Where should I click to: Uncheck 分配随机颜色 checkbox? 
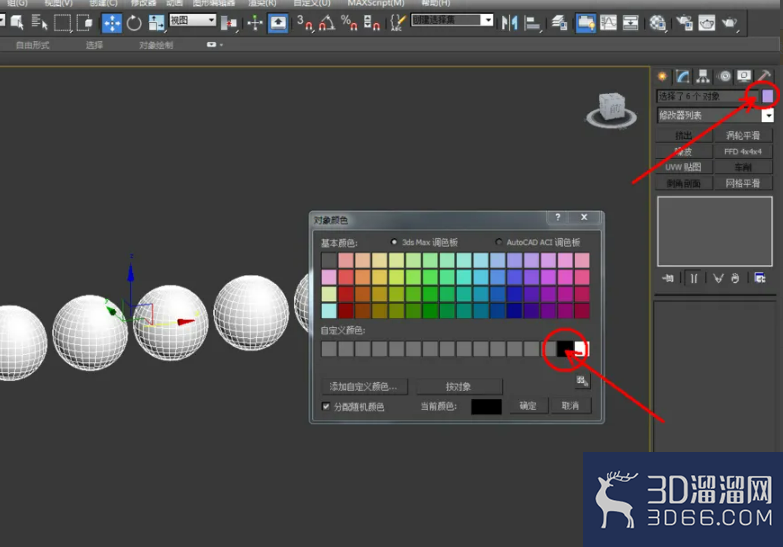coord(326,407)
